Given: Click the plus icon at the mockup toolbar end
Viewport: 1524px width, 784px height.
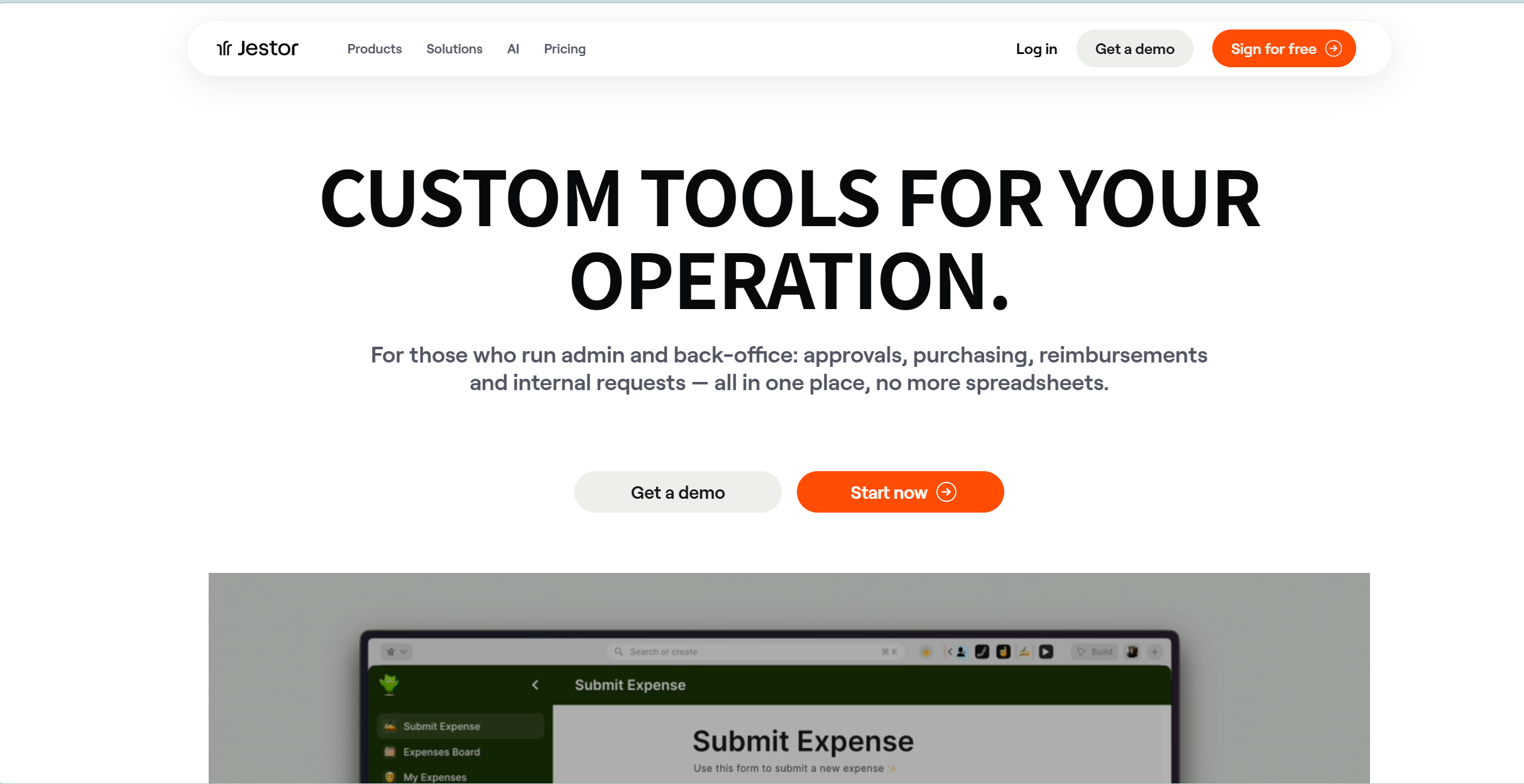Looking at the screenshot, I should coord(1154,651).
